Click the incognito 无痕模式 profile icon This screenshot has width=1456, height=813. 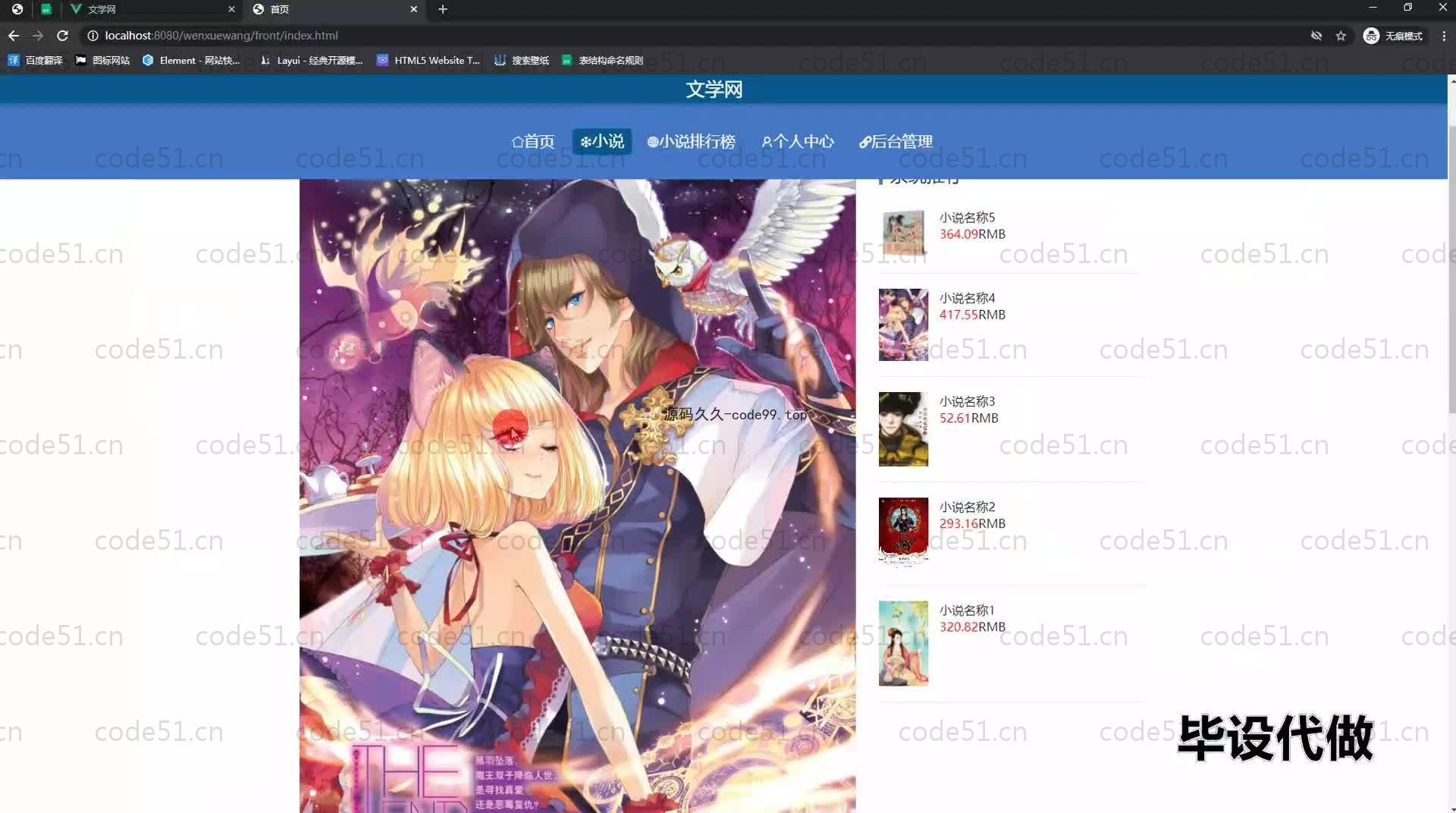click(1393, 36)
